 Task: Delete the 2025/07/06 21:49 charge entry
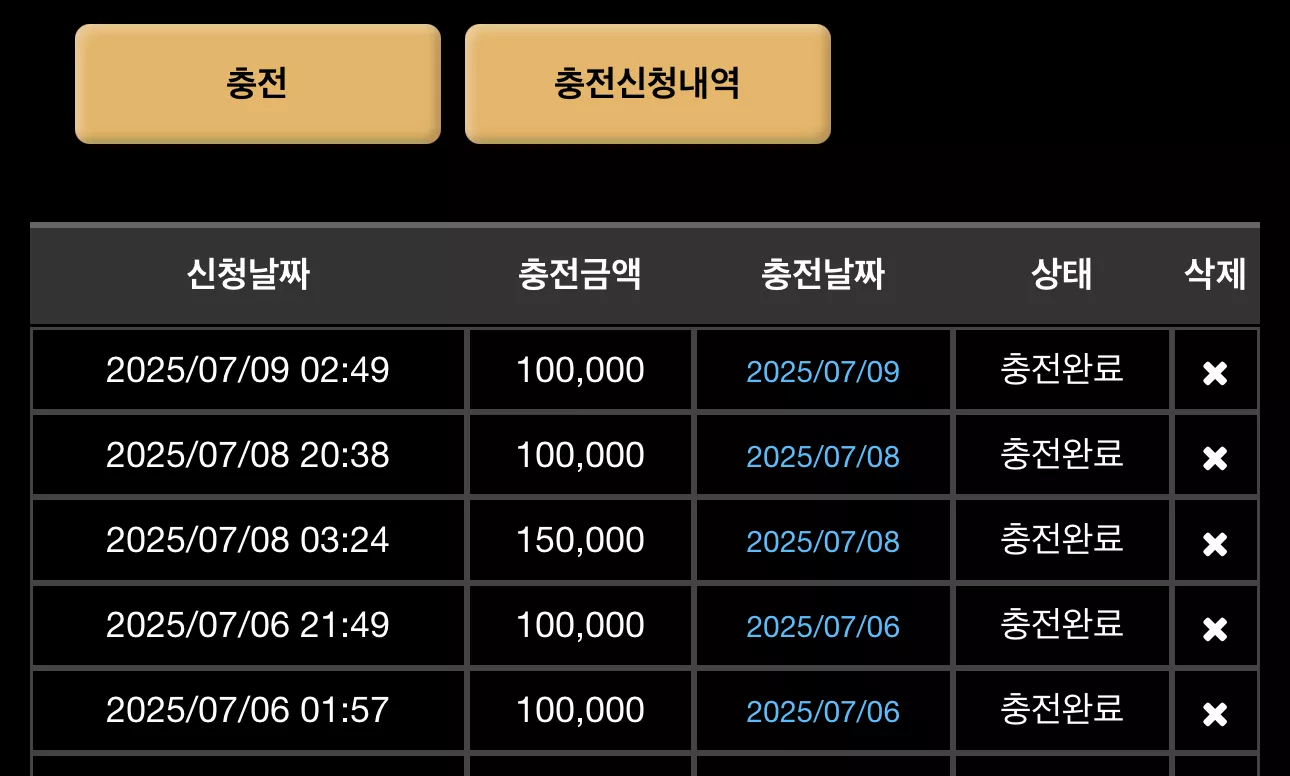tap(1215, 629)
